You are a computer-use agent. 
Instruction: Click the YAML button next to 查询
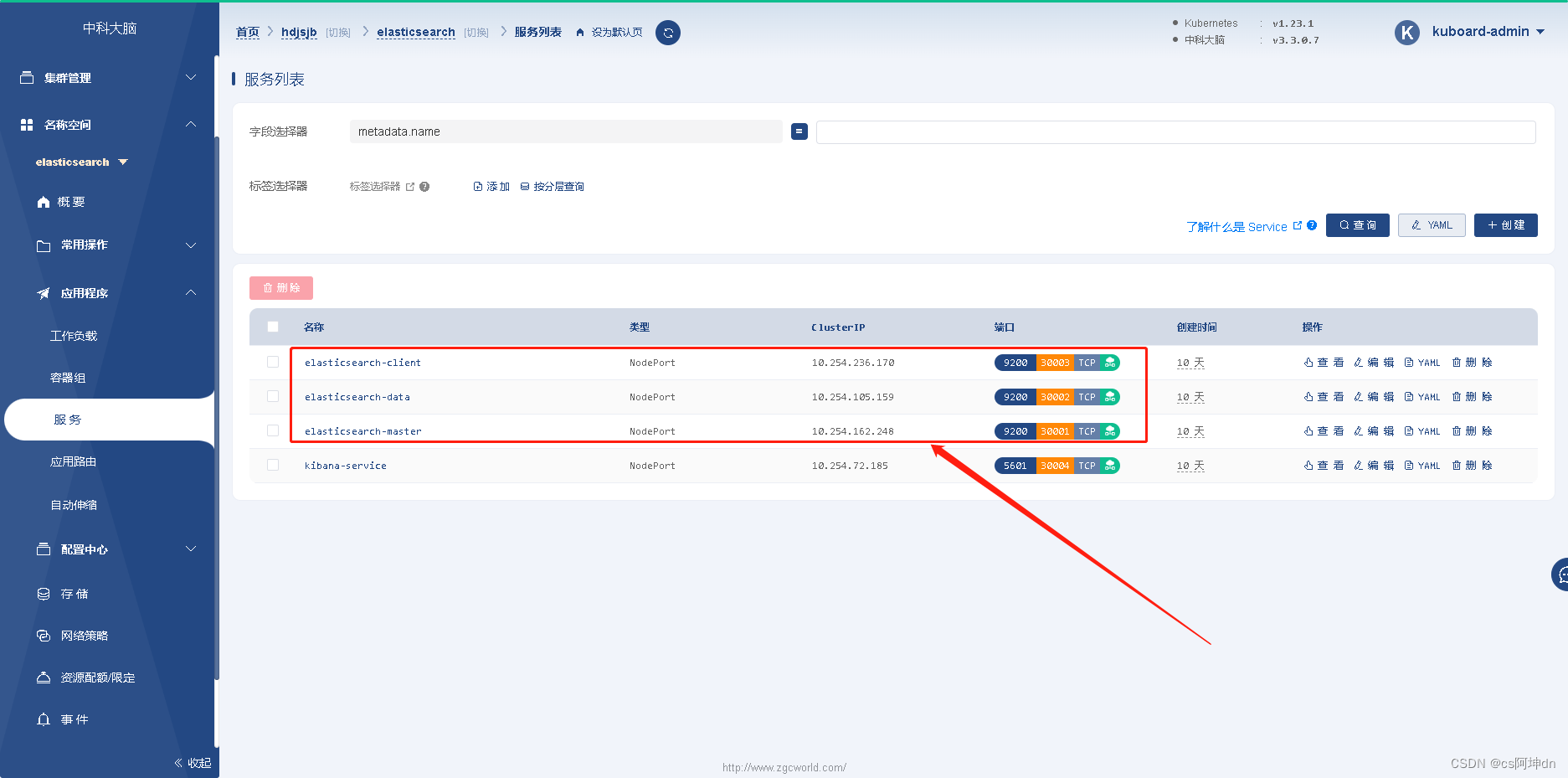tap(1432, 225)
